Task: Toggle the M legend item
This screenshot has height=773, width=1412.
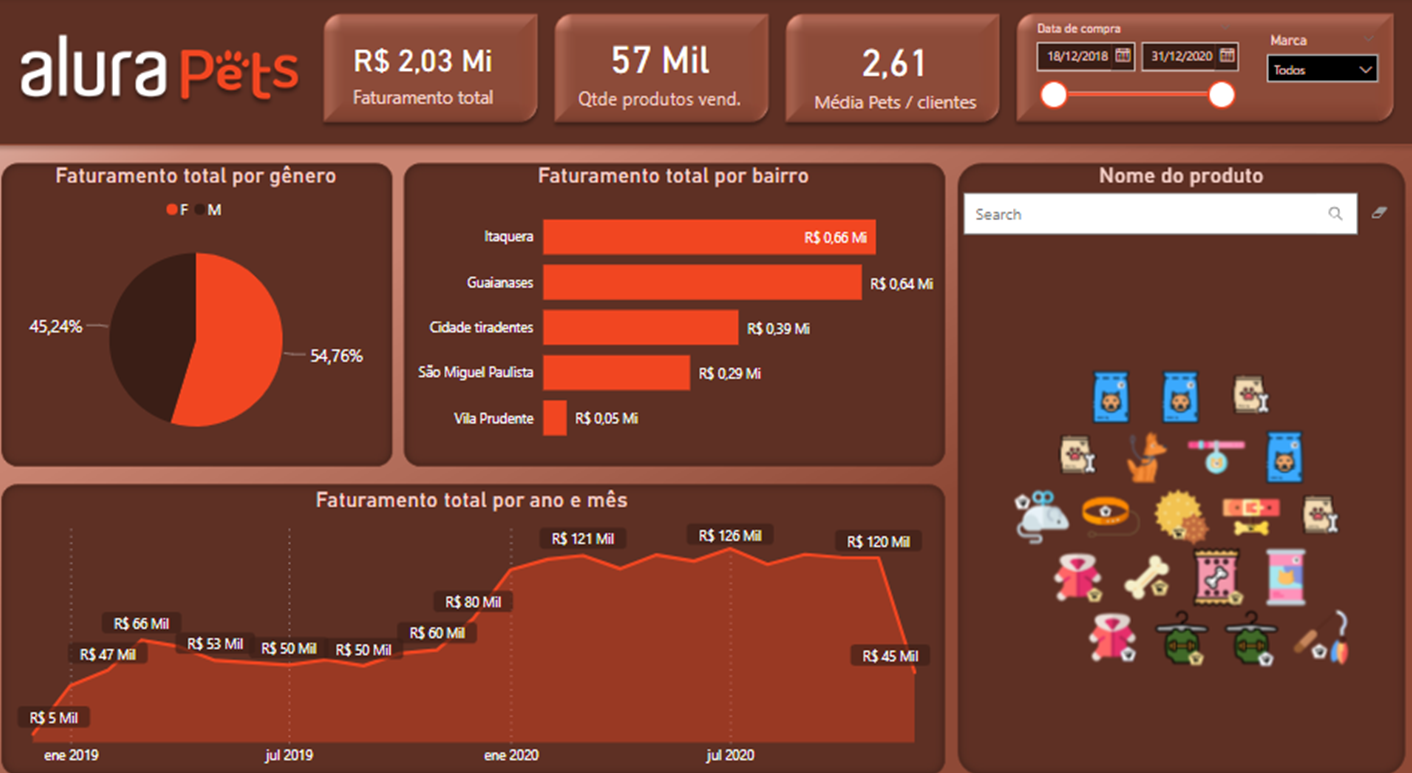Action: (x=208, y=210)
